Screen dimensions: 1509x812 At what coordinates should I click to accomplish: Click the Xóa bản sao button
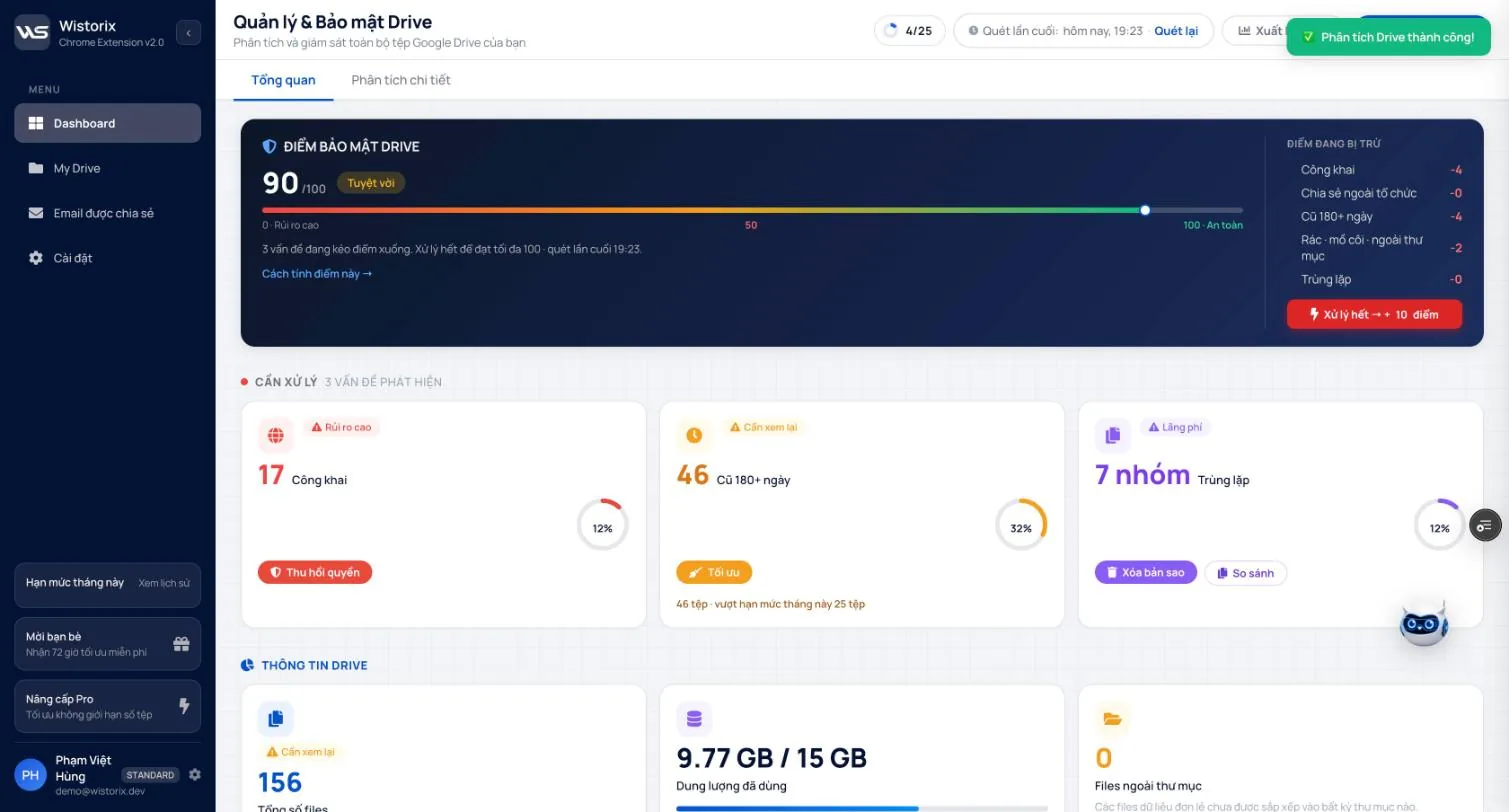[1145, 572]
